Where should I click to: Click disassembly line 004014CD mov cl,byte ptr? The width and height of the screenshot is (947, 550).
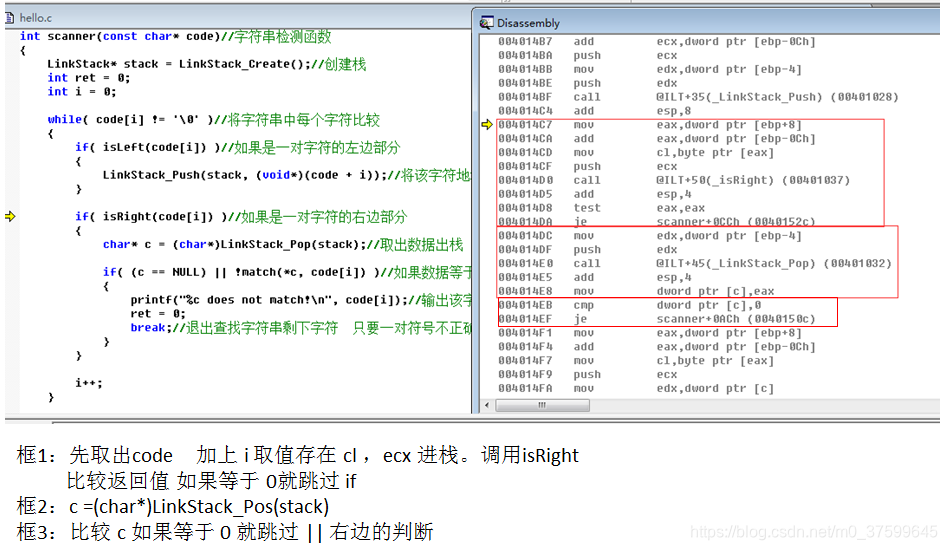point(637,153)
